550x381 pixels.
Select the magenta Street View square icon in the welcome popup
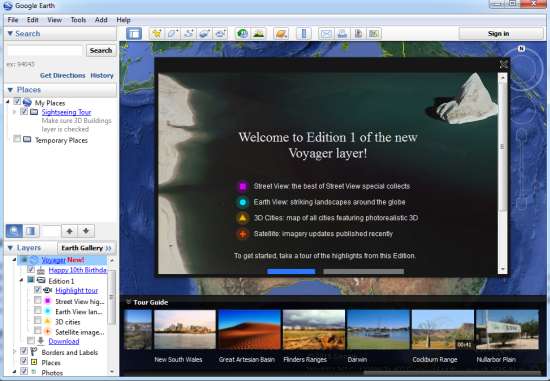click(x=242, y=186)
